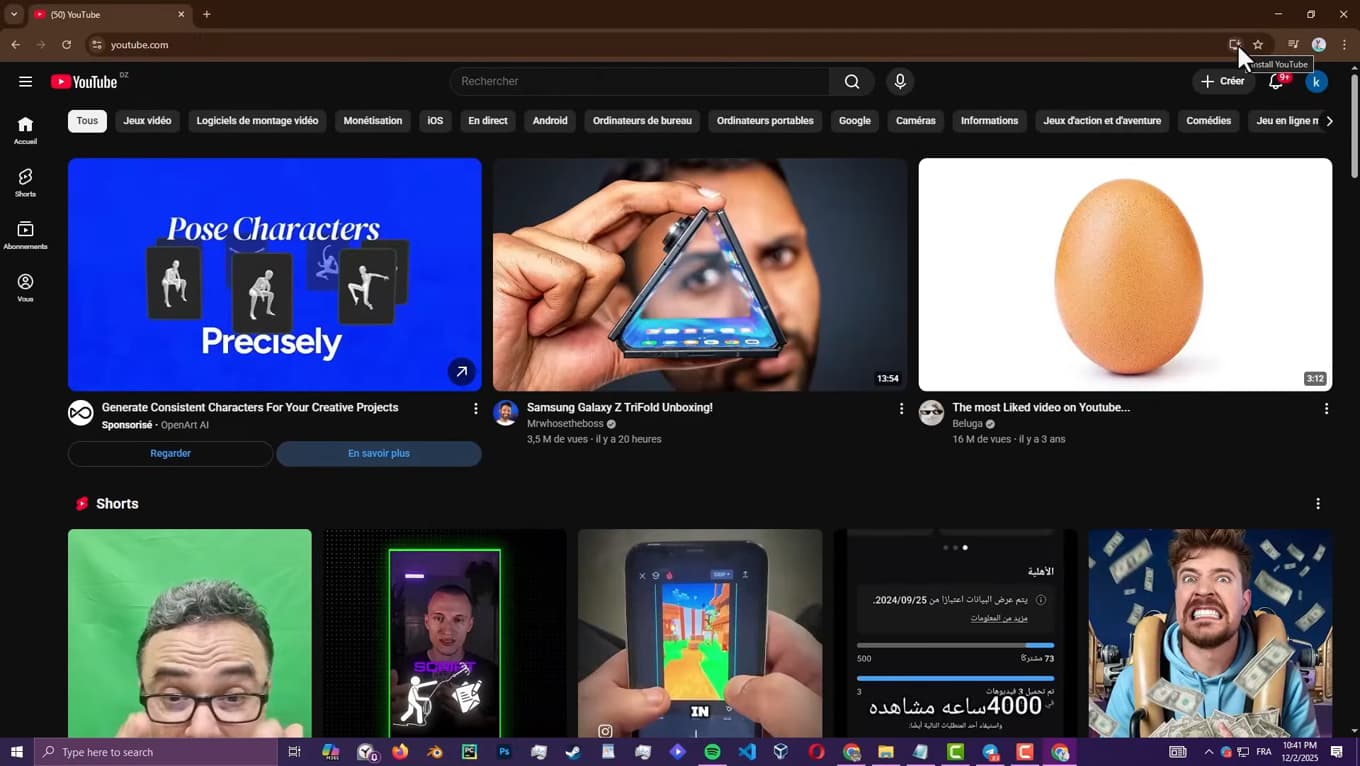Viewport: 1360px width, 766px height.
Task: Open Mrwhosetheboss channel avatar
Action: (506, 413)
